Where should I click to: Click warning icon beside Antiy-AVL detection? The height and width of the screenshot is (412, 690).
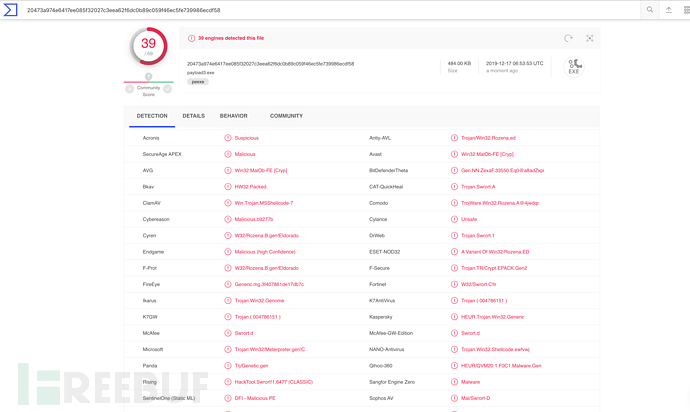(454, 138)
